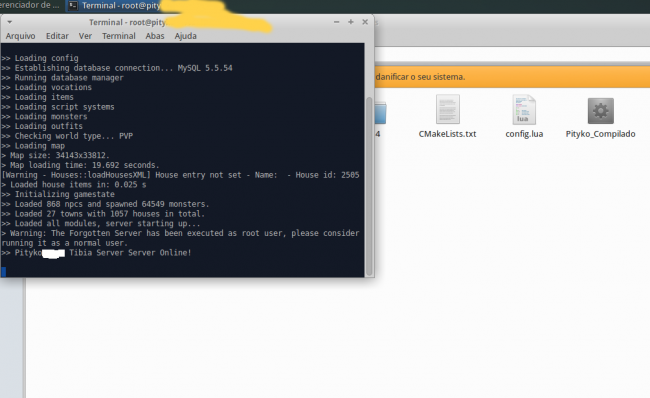
Task: Click the 'Server Online!' terminal line
Action: point(96,253)
